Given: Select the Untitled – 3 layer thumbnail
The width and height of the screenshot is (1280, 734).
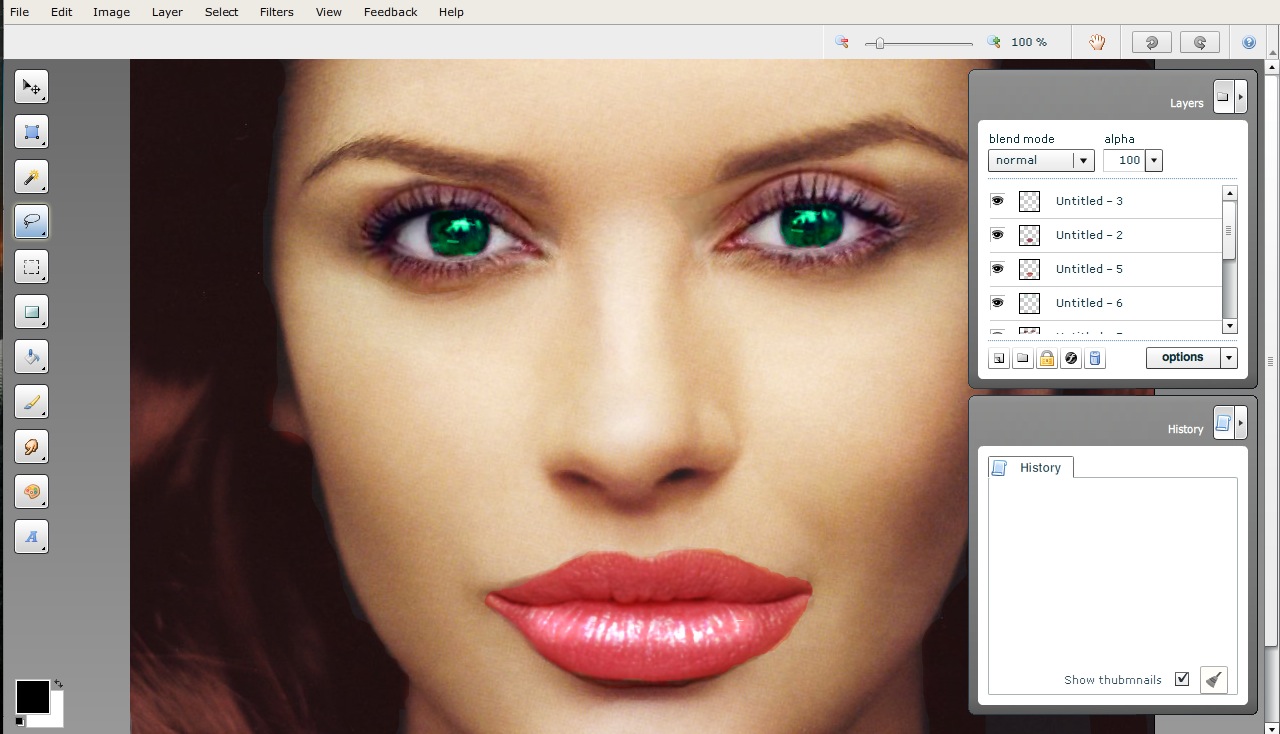Looking at the screenshot, I should [x=1029, y=201].
